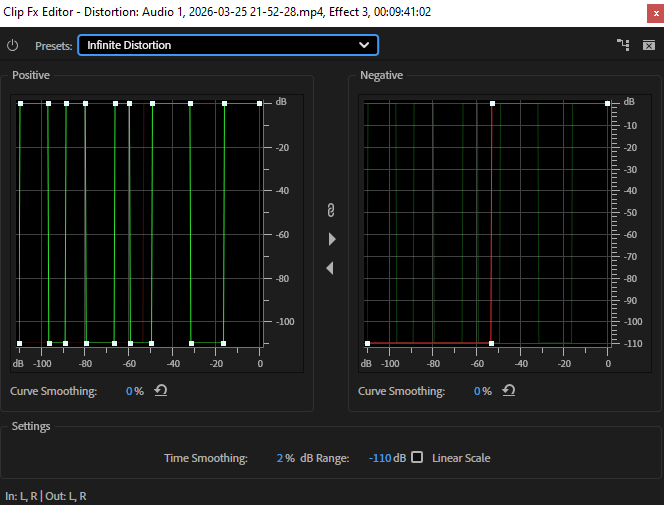
Task: Click the Positive Curve Smoothing percent value
Action: (130, 391)
